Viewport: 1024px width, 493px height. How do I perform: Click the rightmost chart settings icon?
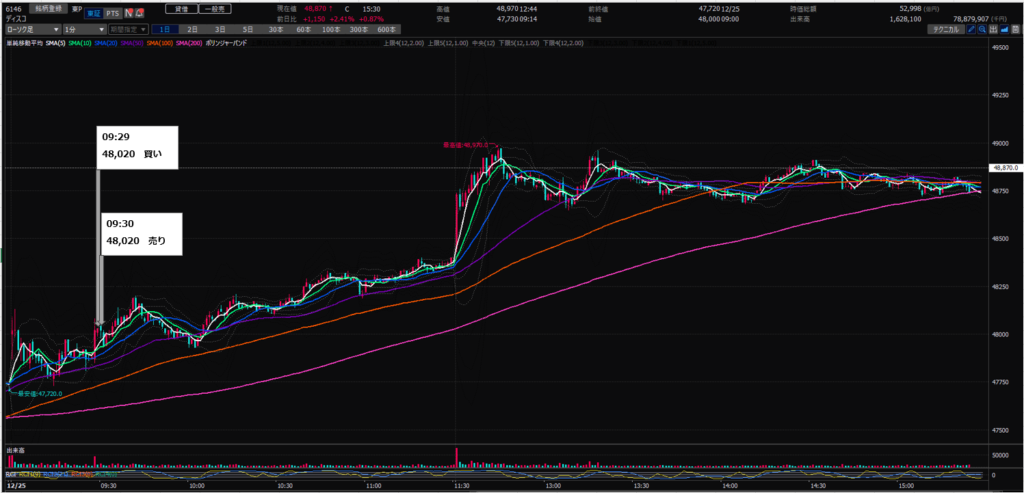(x=1016, y=31)
